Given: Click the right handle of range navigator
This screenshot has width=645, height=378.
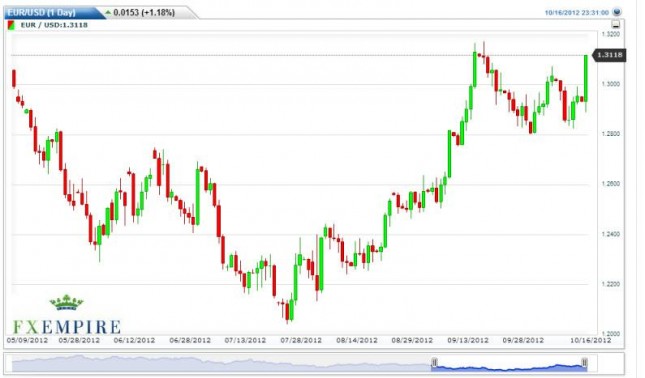Looking at the screenshot, I should (584, 362).
